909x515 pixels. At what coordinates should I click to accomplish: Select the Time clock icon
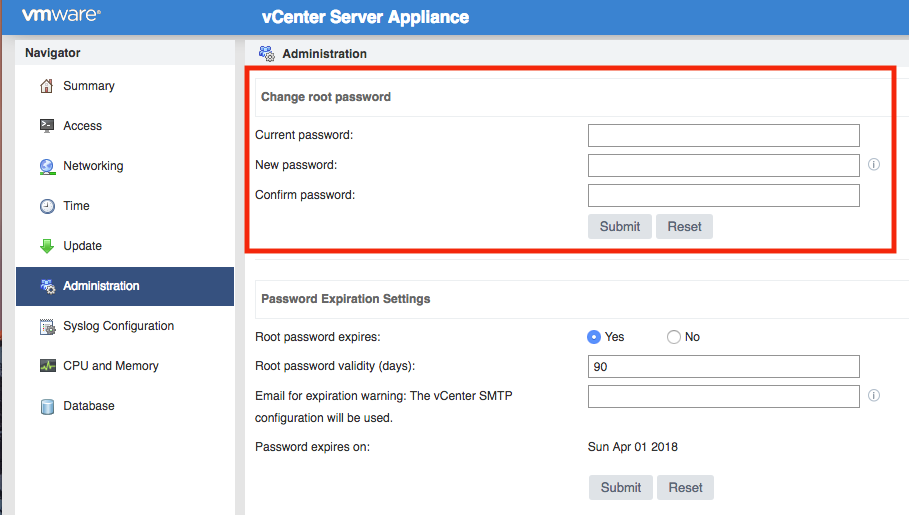tap(47, 206)
